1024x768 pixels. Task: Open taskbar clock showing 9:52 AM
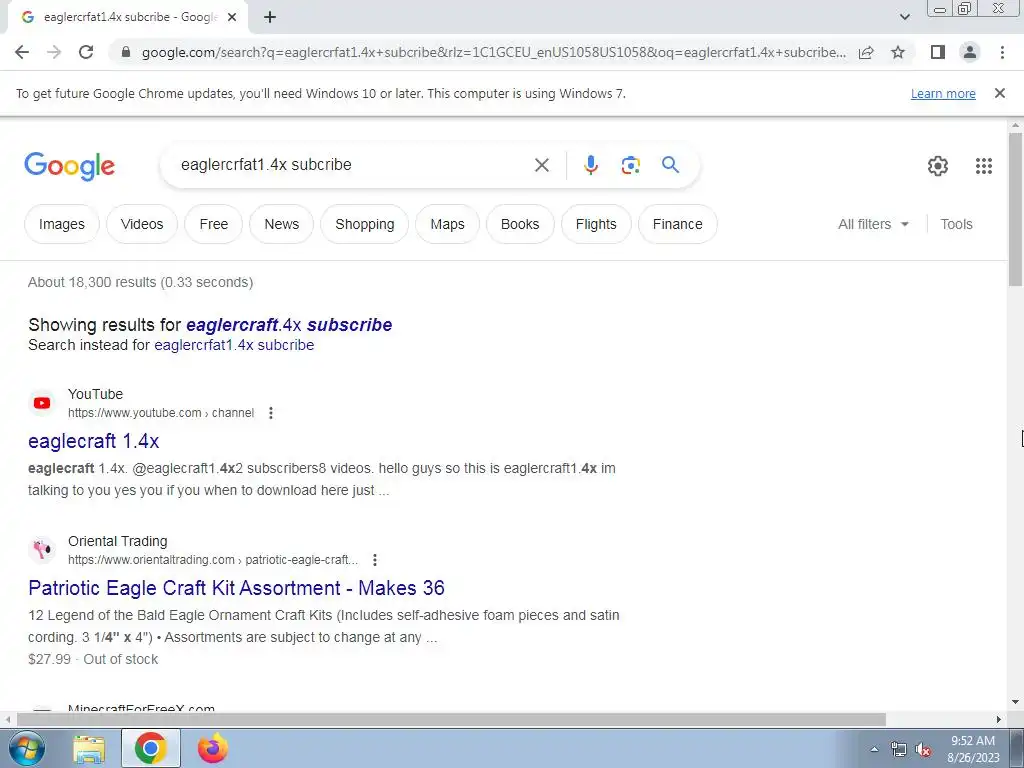(973, 749)
